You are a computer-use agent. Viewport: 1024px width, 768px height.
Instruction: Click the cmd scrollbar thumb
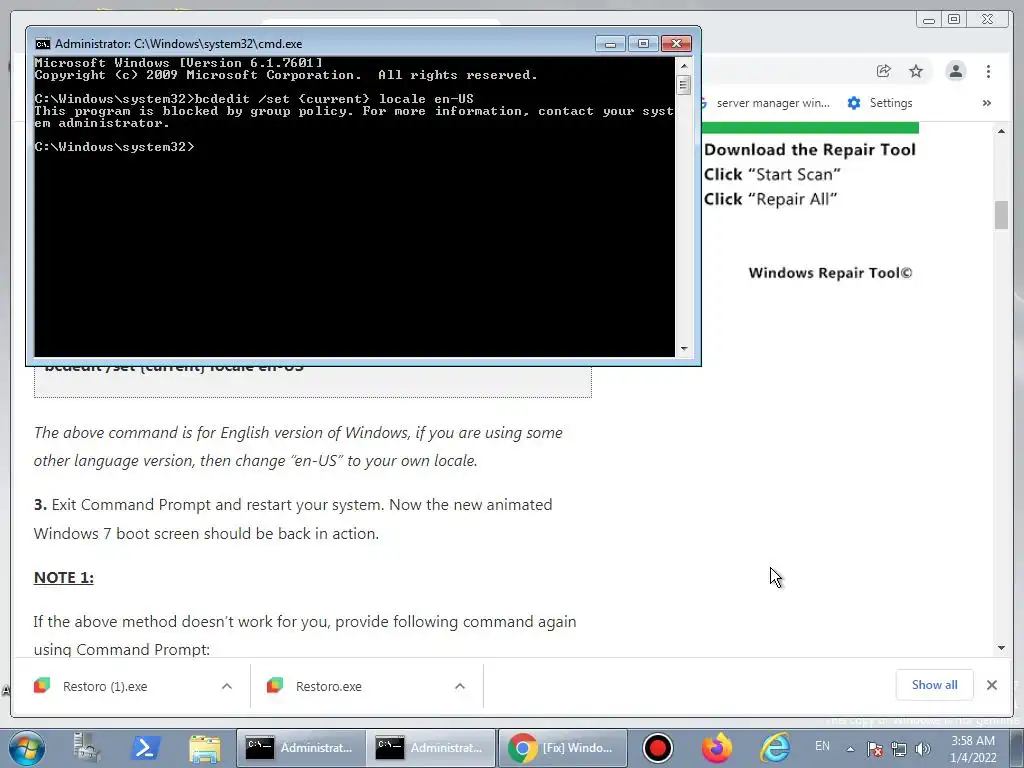[684, 86]
